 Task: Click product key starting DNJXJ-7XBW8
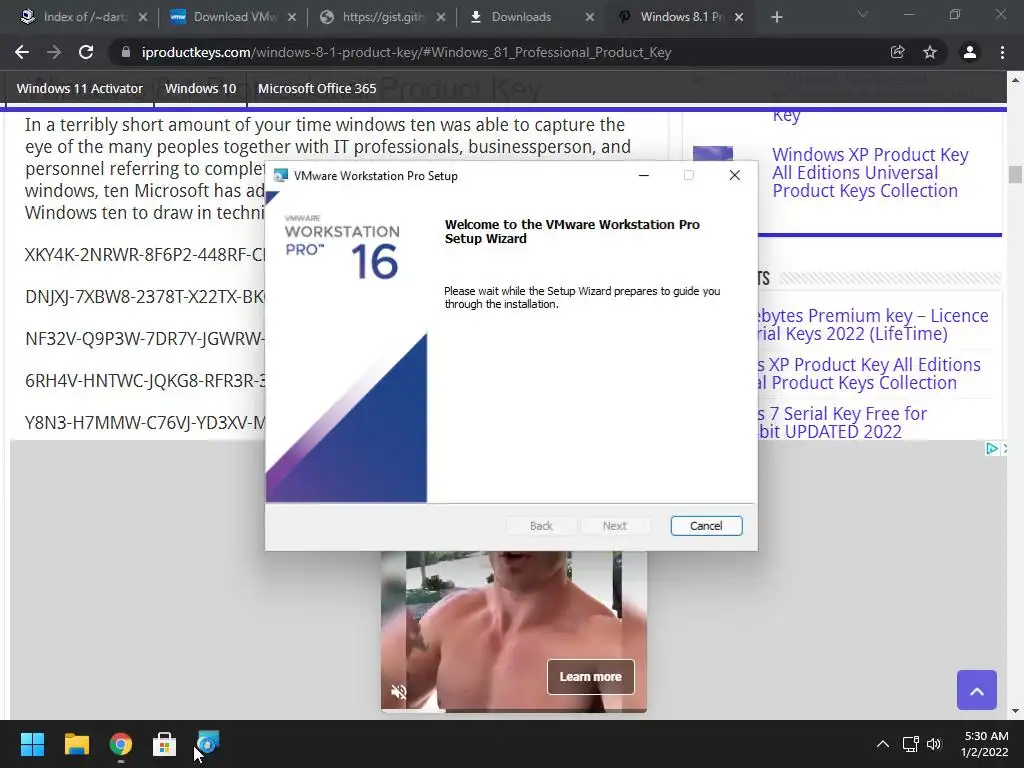point(144,296)
